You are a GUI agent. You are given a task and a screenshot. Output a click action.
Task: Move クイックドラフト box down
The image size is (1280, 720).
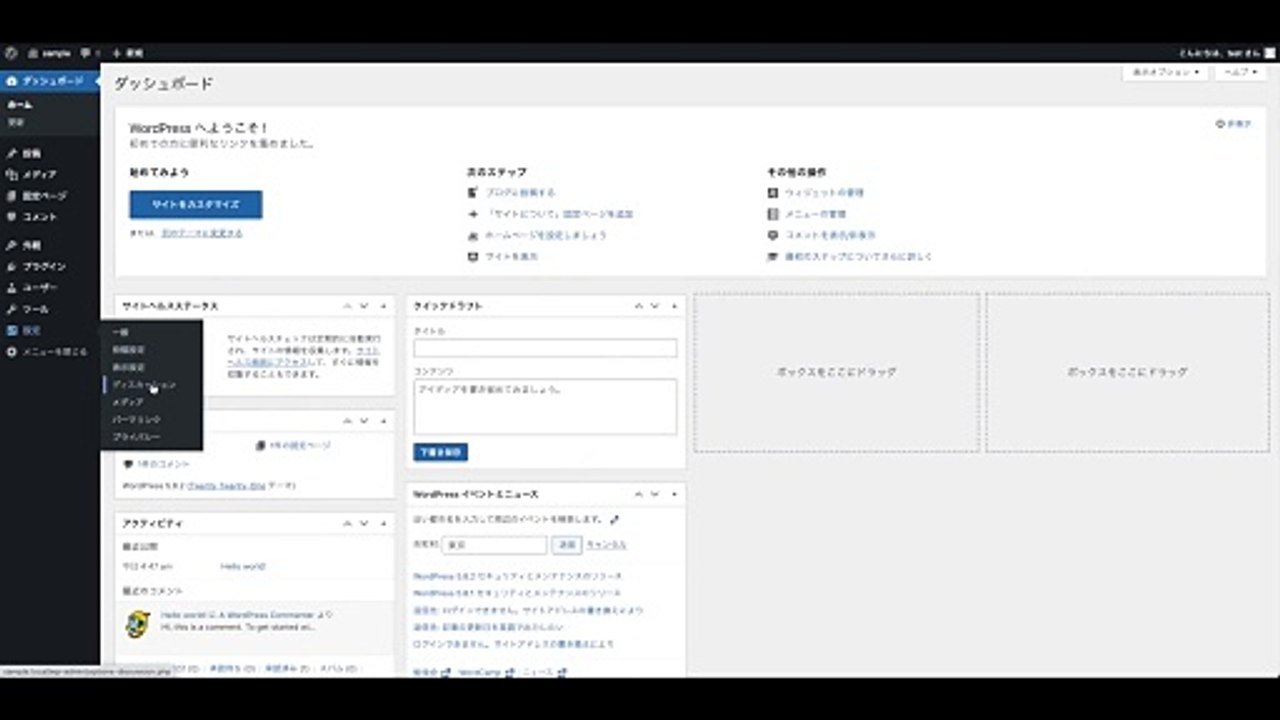tap(654, 306)
